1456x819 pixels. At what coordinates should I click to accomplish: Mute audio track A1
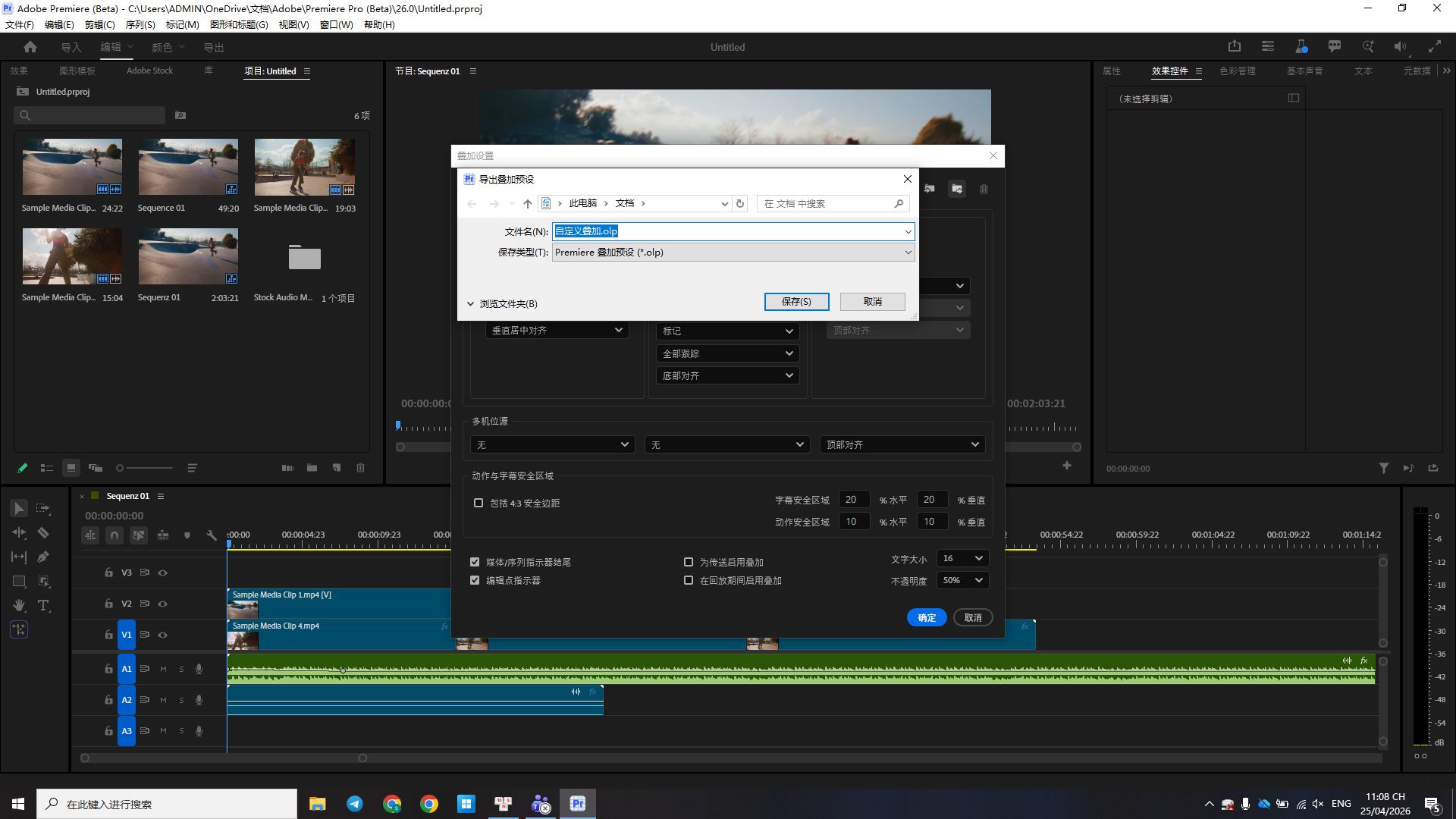[163, 670]
